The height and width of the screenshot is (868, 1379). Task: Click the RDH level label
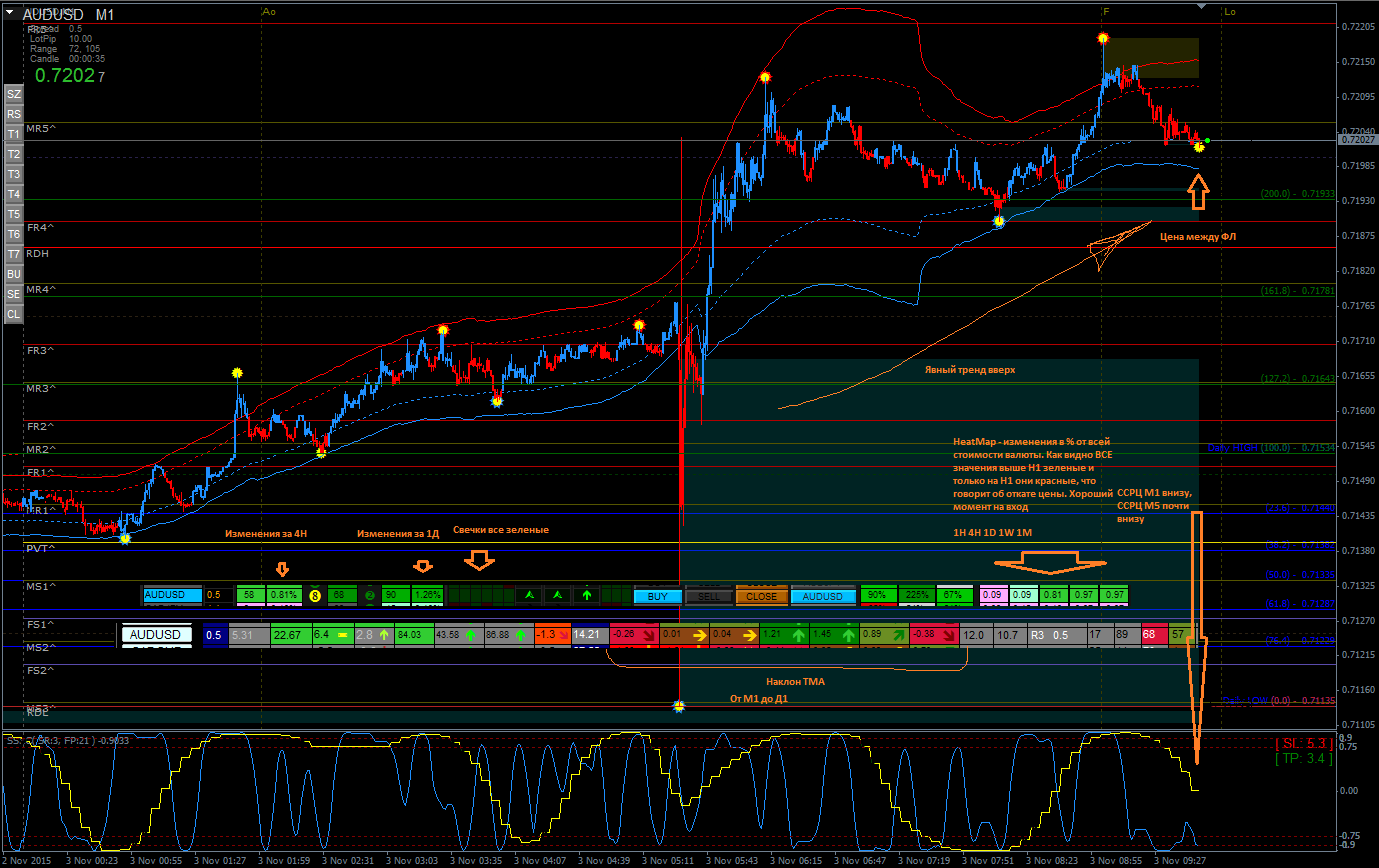coord(38,253)
